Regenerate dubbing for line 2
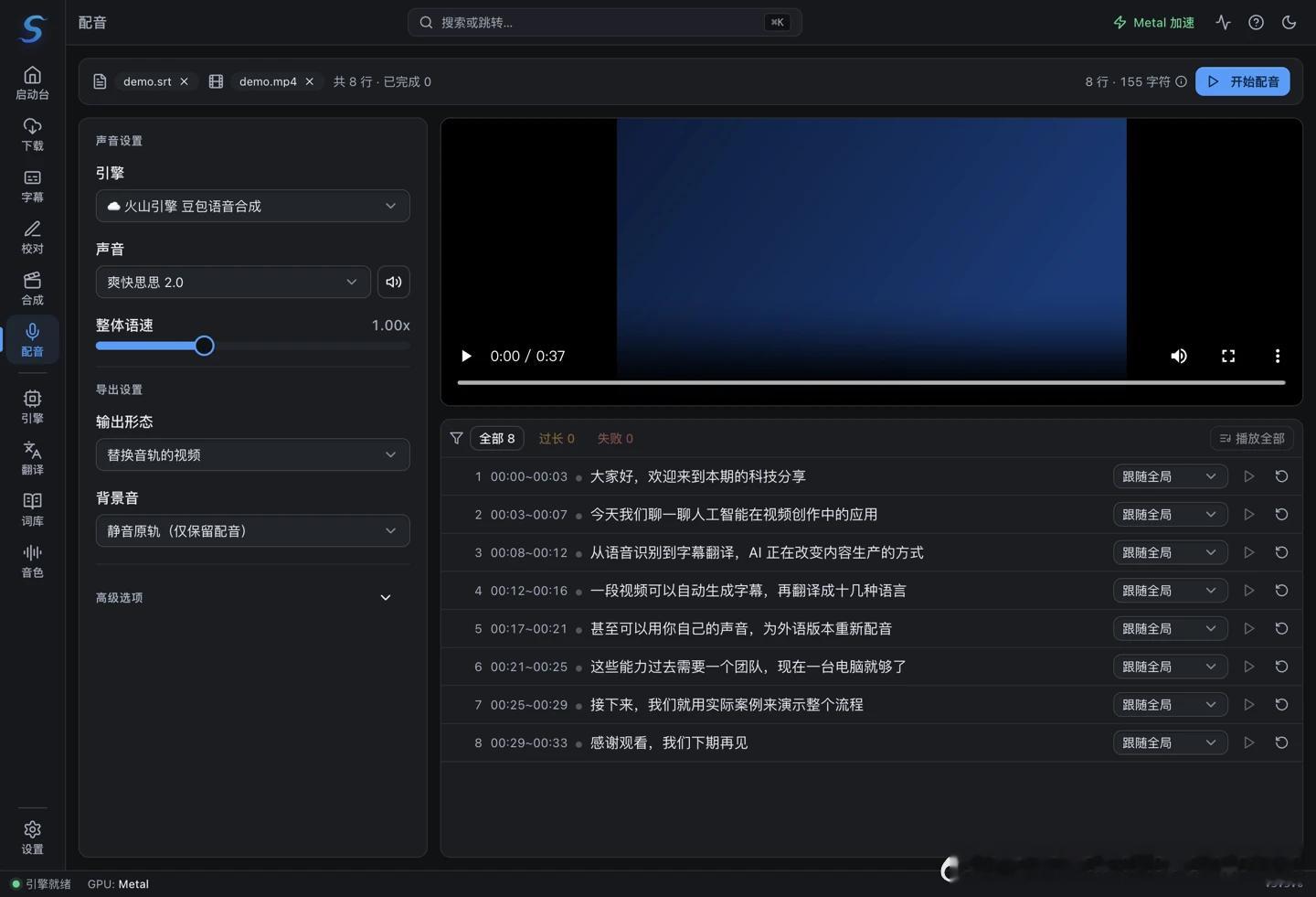 click(x=1281, y=515)
